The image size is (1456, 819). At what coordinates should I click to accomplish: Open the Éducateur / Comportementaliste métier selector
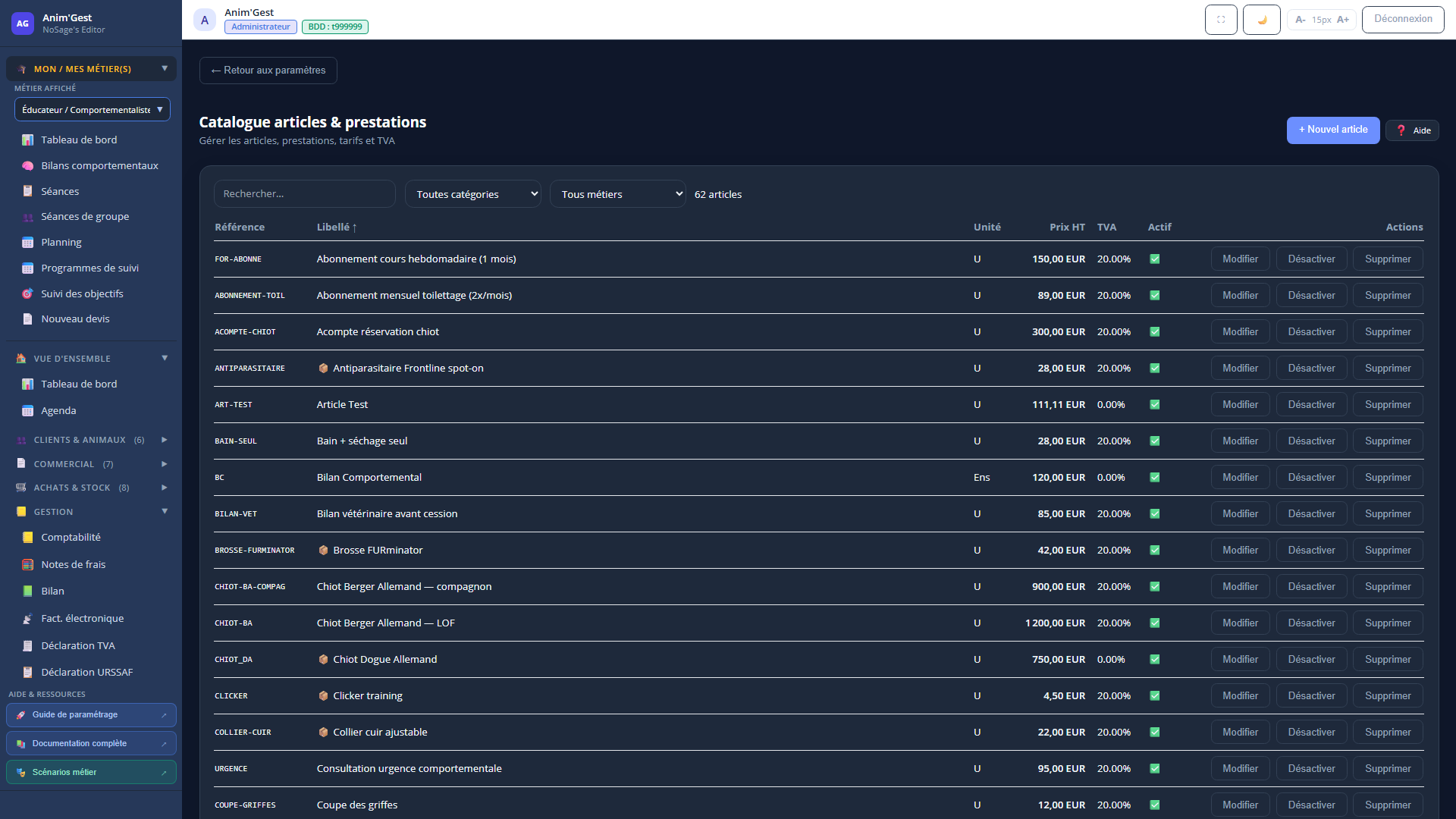coord(93,109)
